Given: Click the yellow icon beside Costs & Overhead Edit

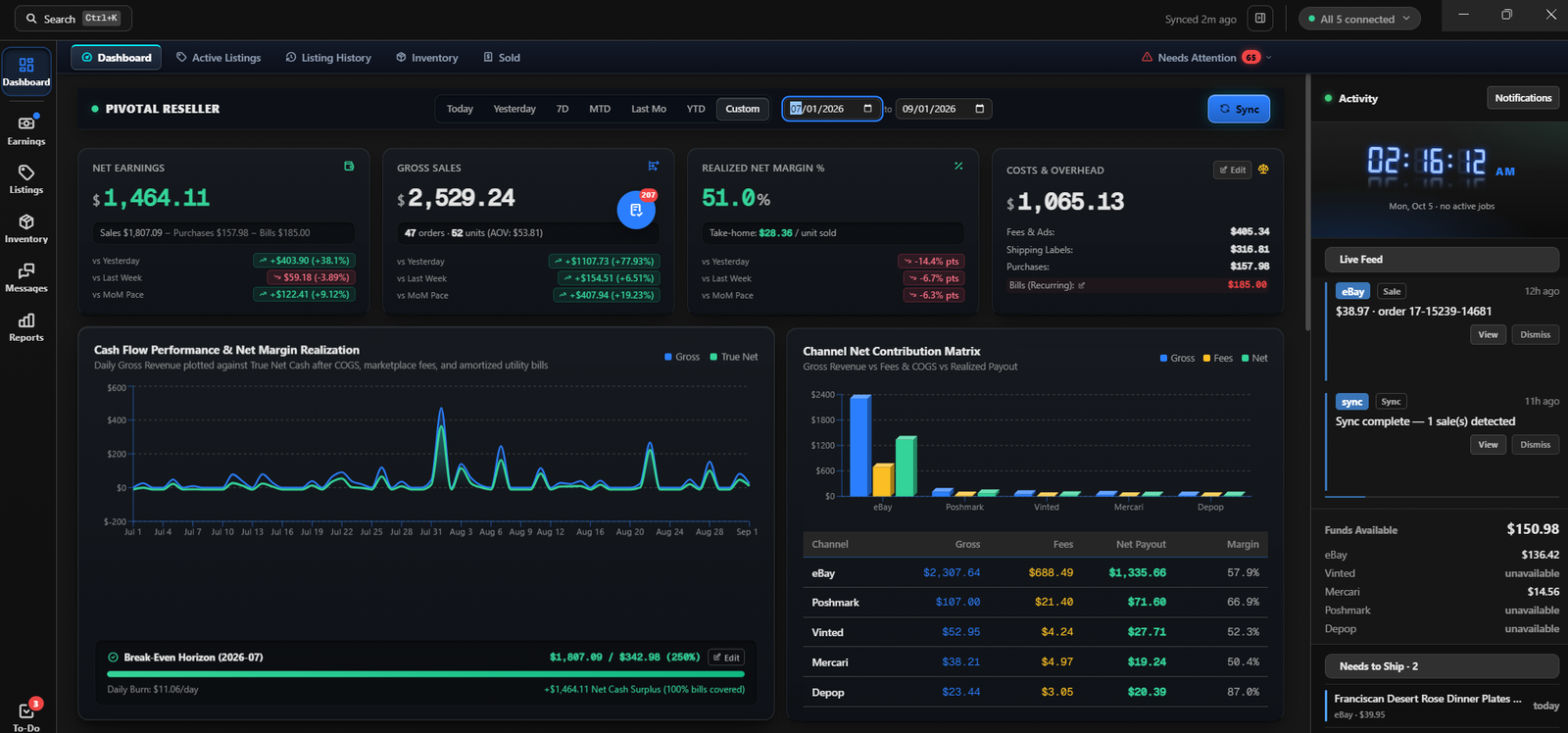Looking at the screenshot, I should point(1263,170).
